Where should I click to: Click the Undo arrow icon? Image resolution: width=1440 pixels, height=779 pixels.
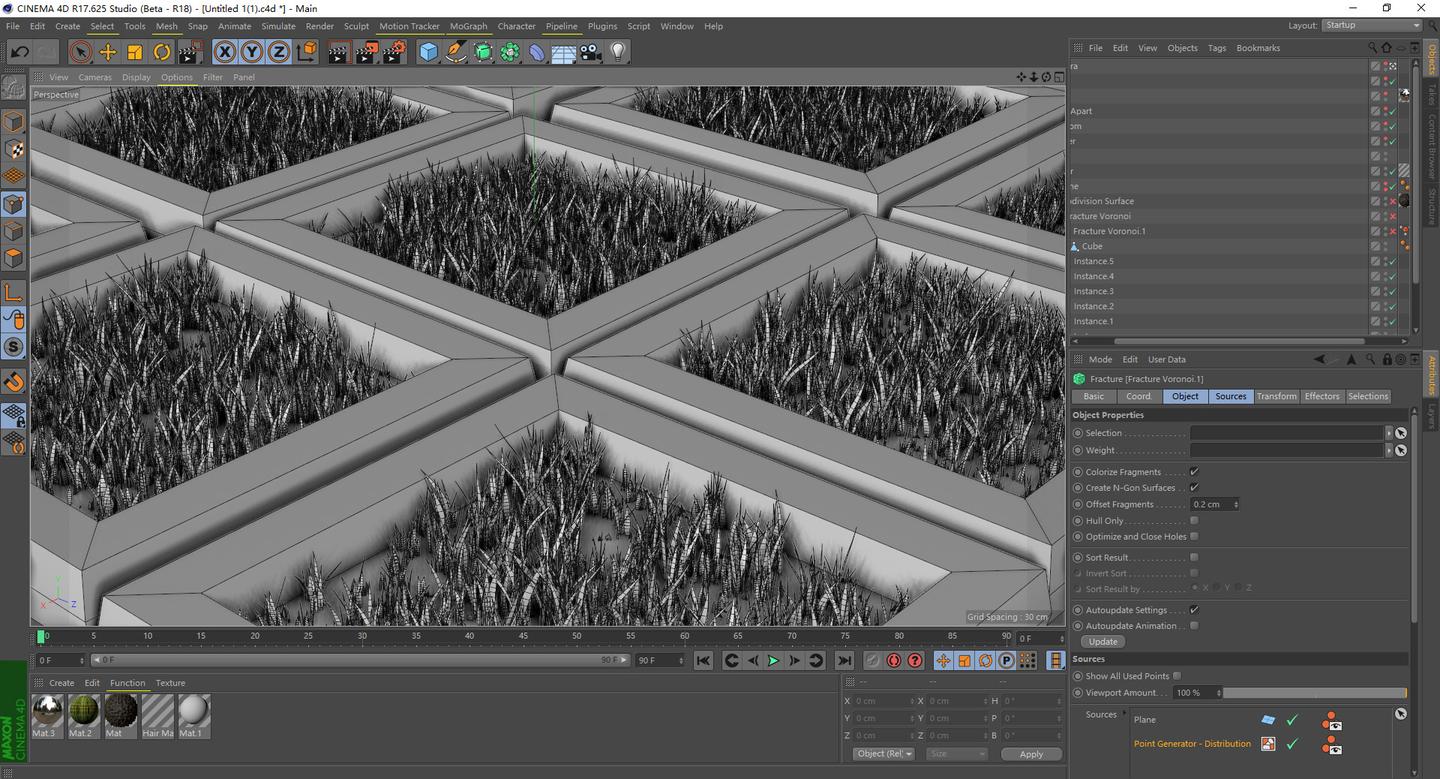pyautogui.click(x=19, y=52)
